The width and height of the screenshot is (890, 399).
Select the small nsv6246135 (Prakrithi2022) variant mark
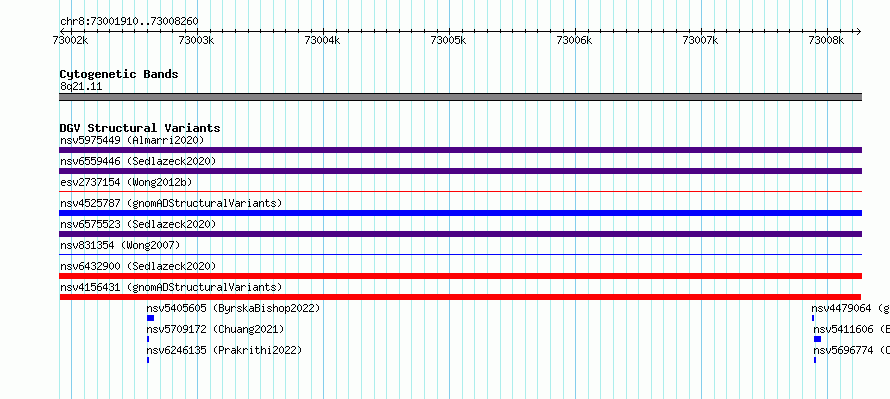click(x=148, y=360)
